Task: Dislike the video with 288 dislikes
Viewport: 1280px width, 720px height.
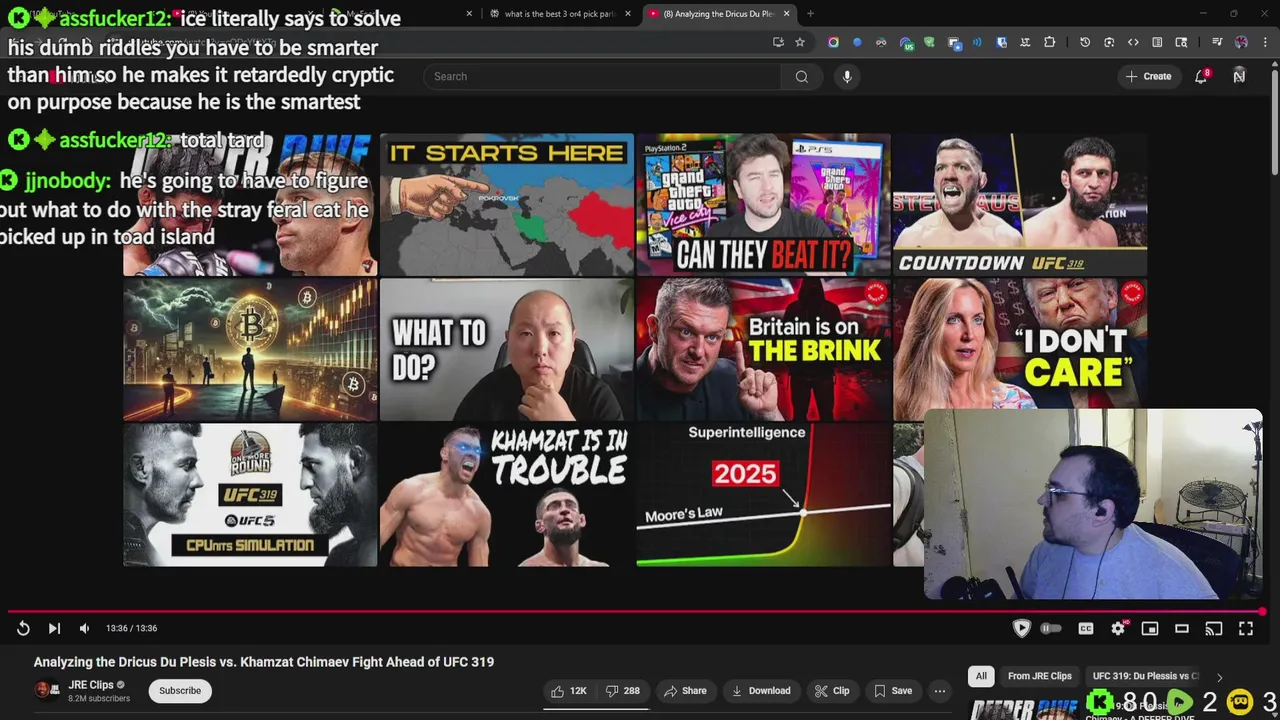Action: point(623,691)
